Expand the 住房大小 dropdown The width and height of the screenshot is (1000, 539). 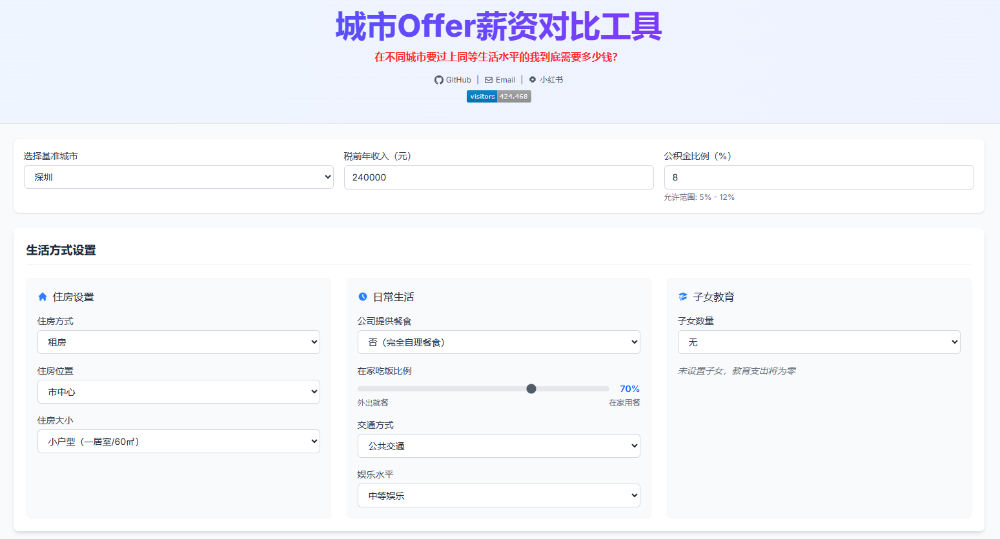(x=178, y=441)
